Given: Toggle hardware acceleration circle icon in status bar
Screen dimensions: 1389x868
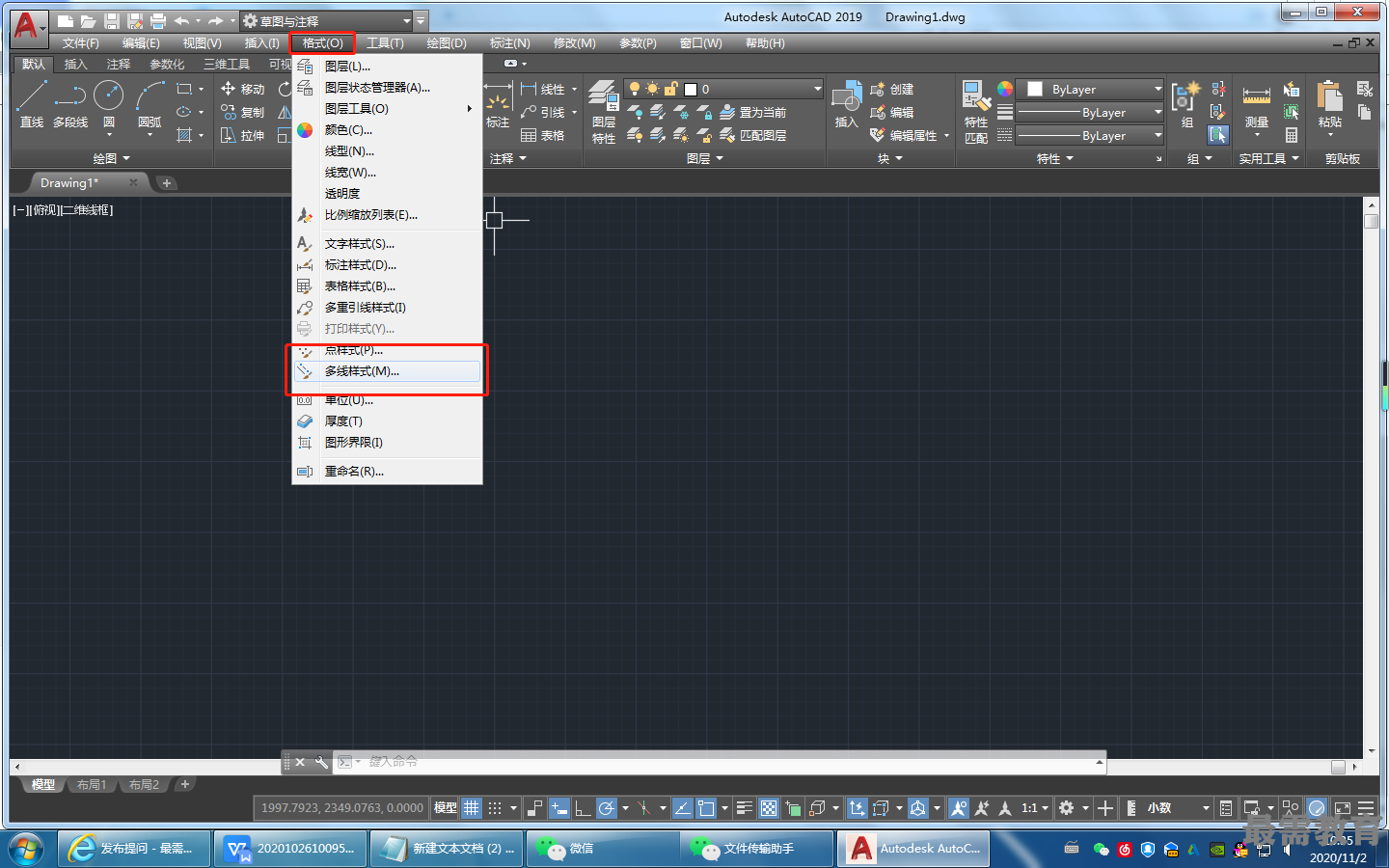Looking at the screenshot, I should (x=1317, y=808).
